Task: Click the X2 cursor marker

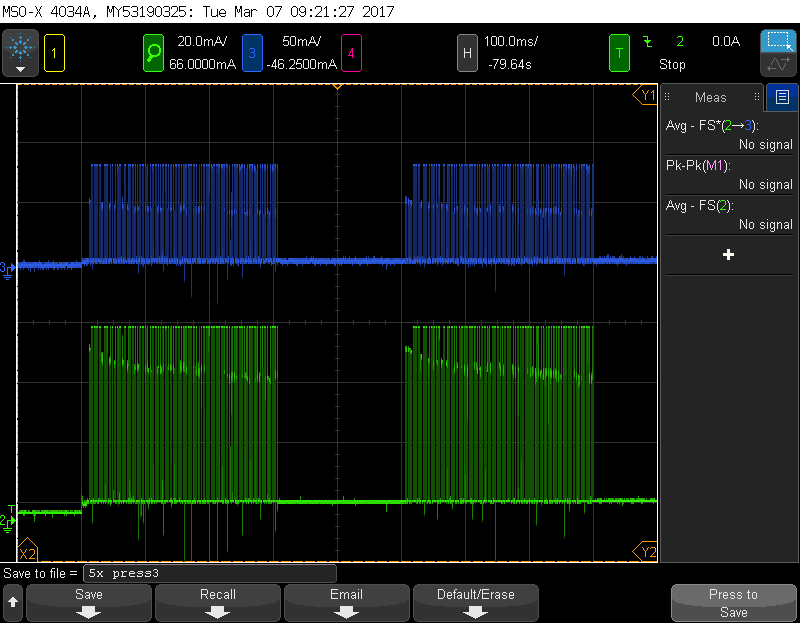Action: pos(28,553)
